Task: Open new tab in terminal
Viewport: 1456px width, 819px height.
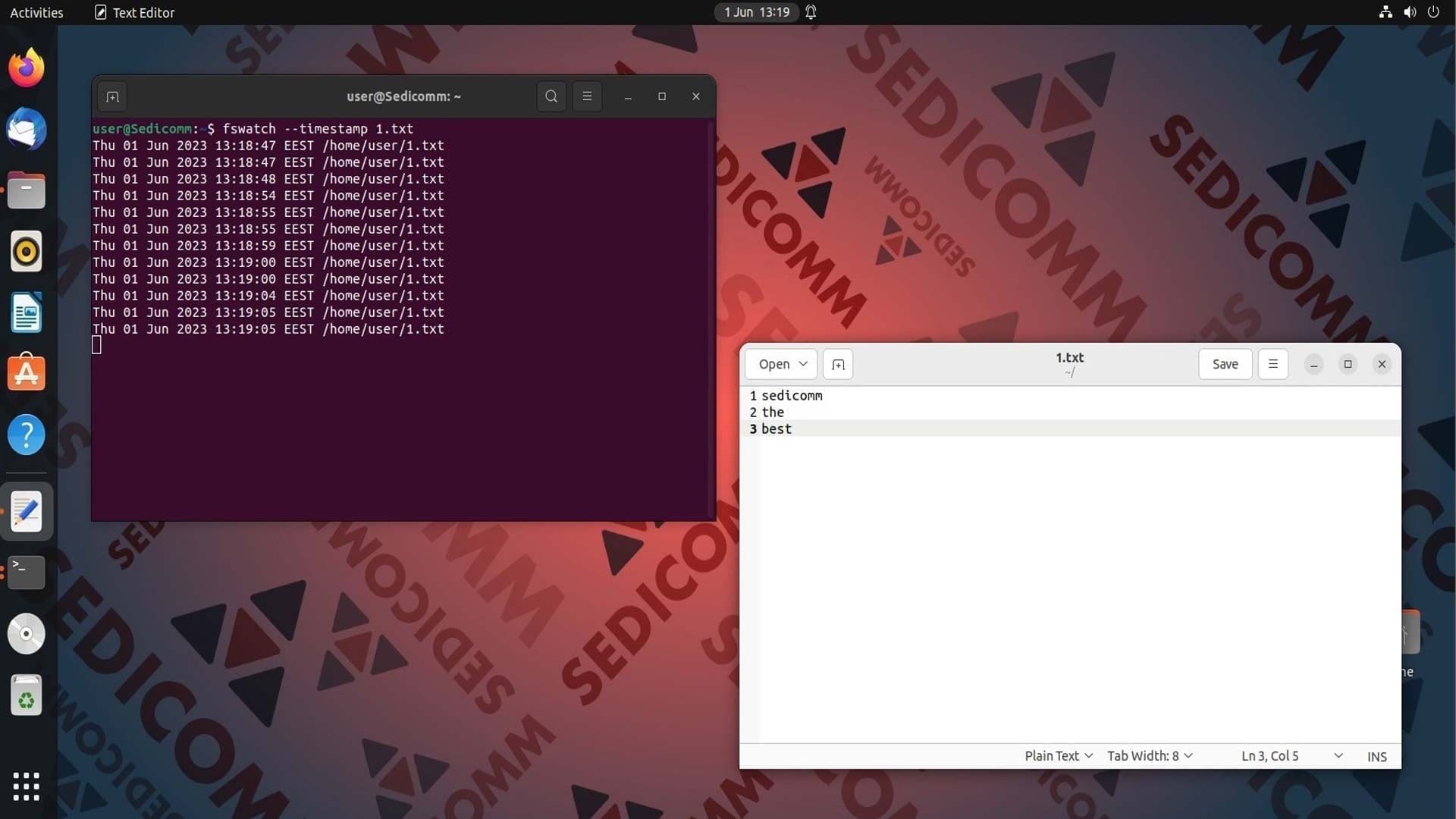Action: pos(112,96)
